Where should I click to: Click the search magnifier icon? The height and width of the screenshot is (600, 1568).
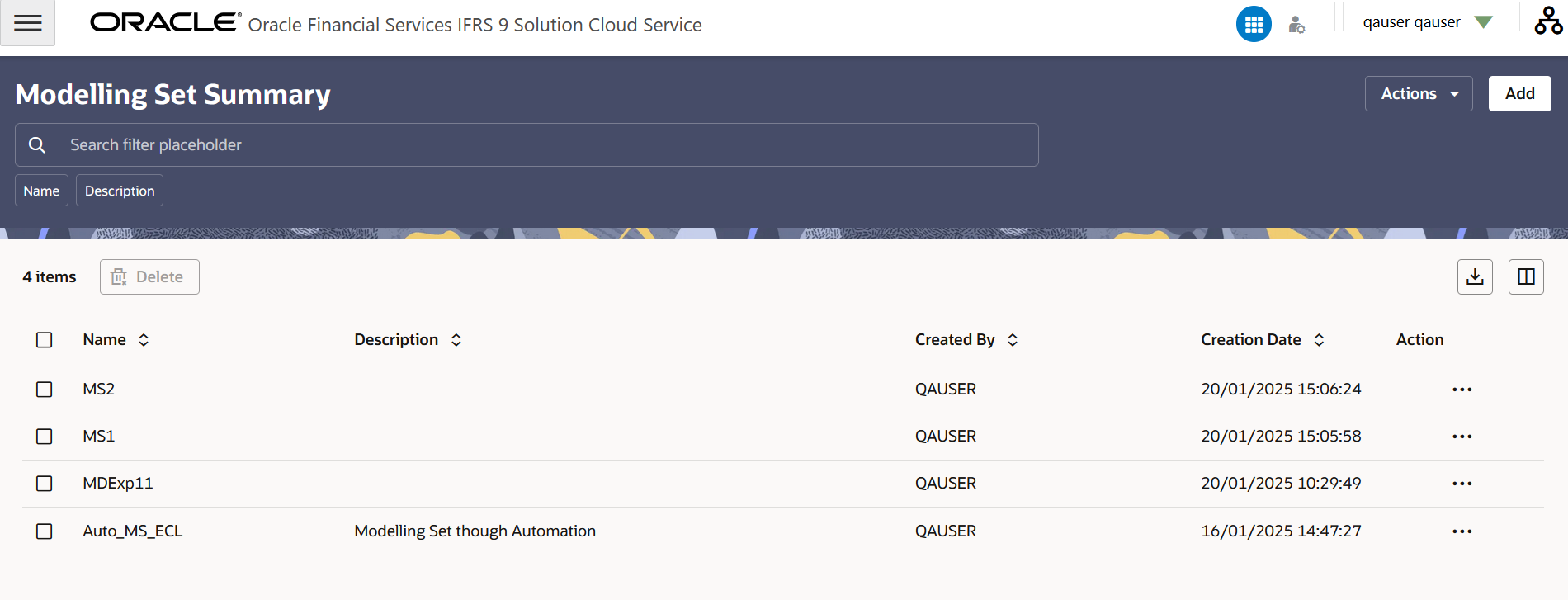tap(37, 145)
